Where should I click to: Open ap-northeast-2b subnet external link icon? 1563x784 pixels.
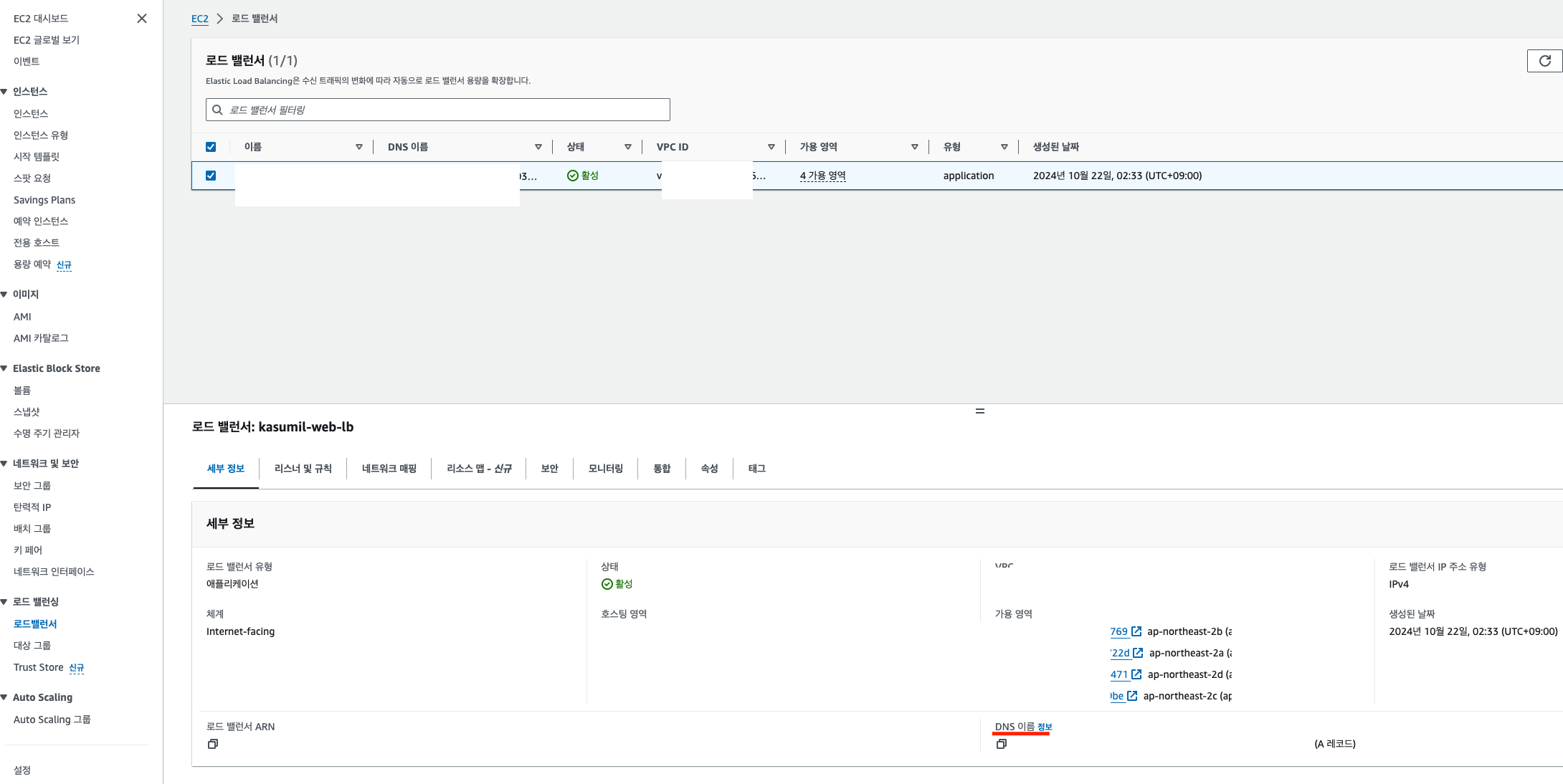click(x=1136, y=631)
